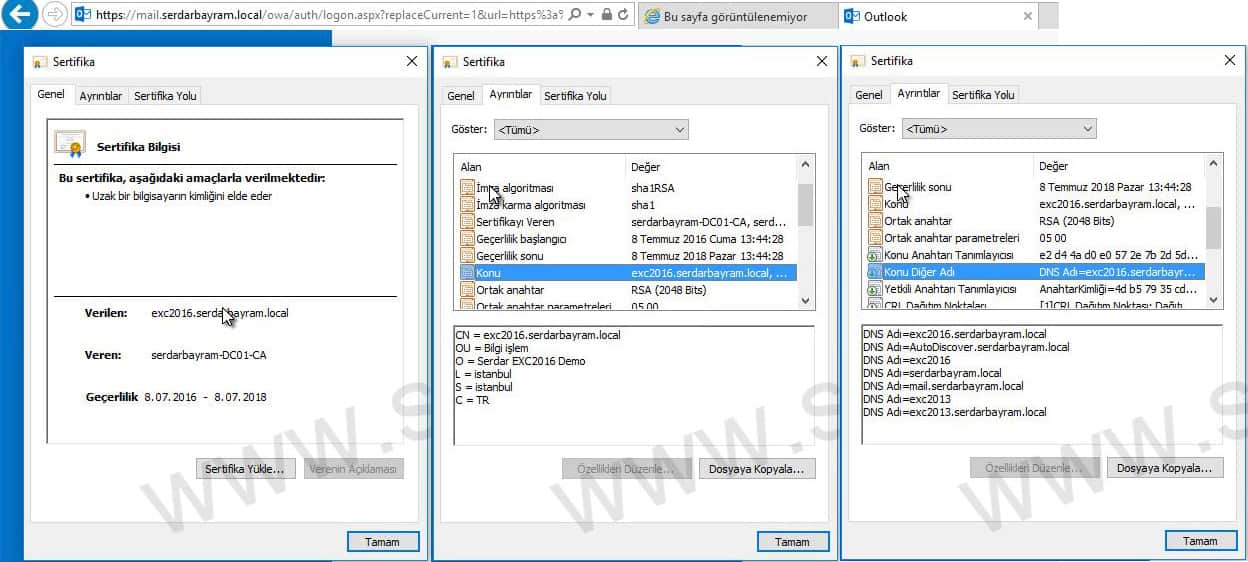Click Dosyaya Kopyala in the middle dialog
1248x562 pixels.
click(x=756, y=468)
